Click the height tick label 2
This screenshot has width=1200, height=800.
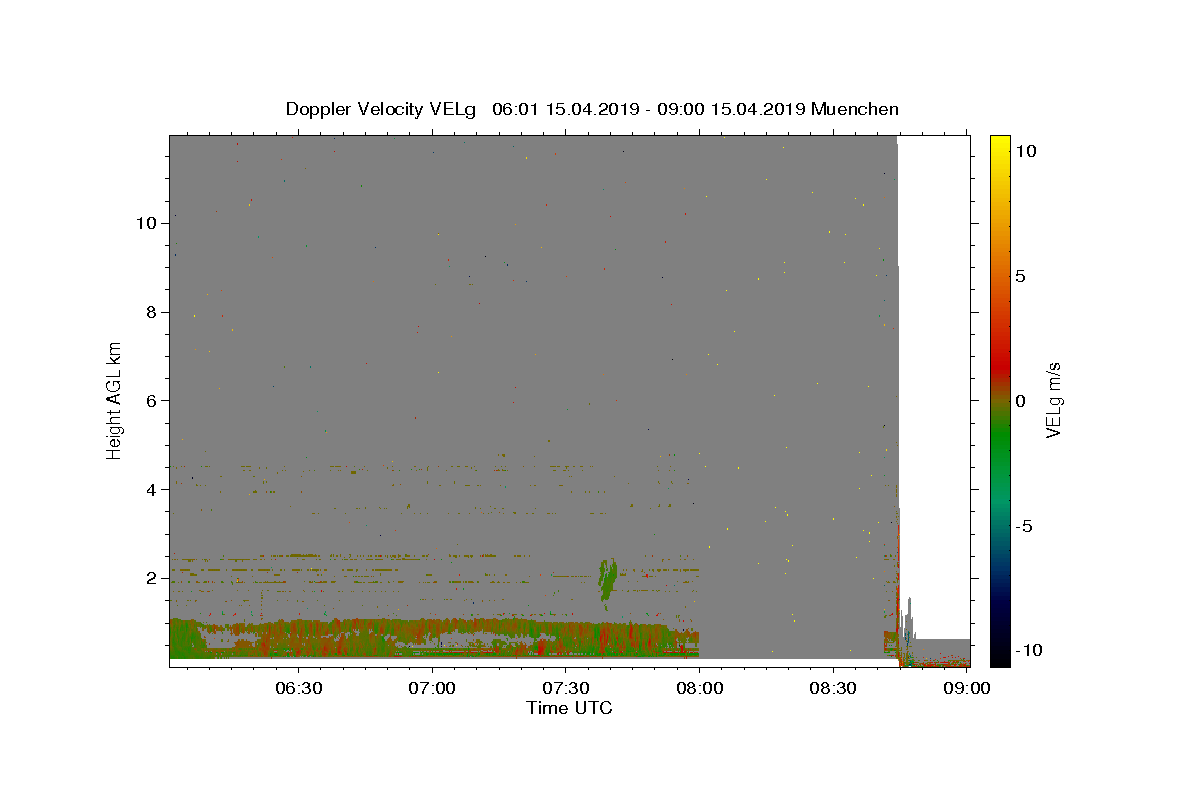tap(150, 578)
